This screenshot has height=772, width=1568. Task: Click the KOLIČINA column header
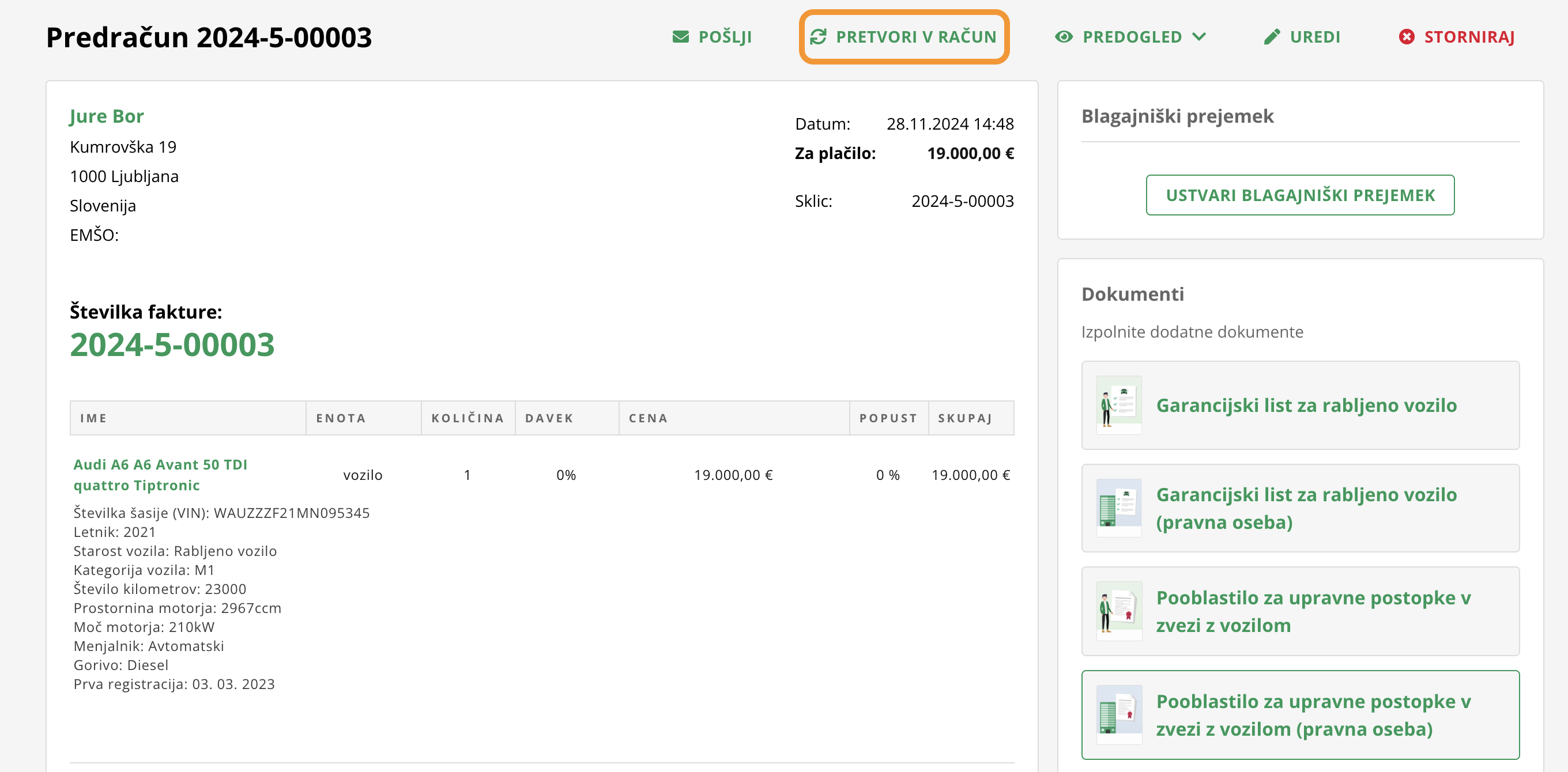point(468,418)
